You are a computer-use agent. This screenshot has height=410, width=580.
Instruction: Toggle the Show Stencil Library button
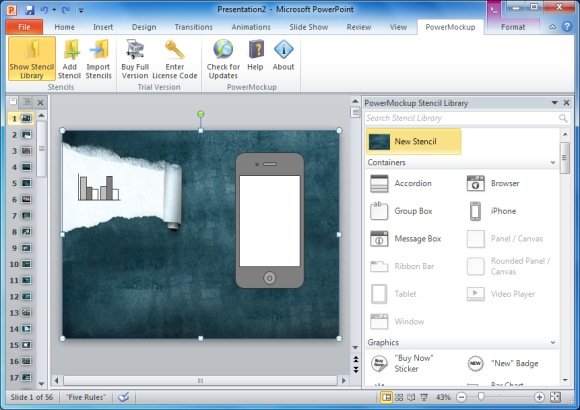coord(32,58)
